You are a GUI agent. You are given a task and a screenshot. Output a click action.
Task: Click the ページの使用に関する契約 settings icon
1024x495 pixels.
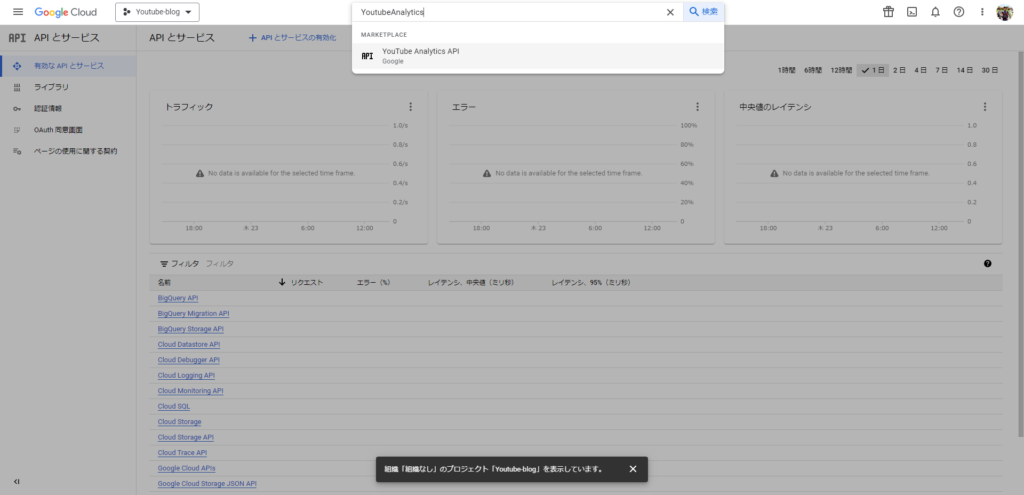pyautogui.click(x=17, y=152)
